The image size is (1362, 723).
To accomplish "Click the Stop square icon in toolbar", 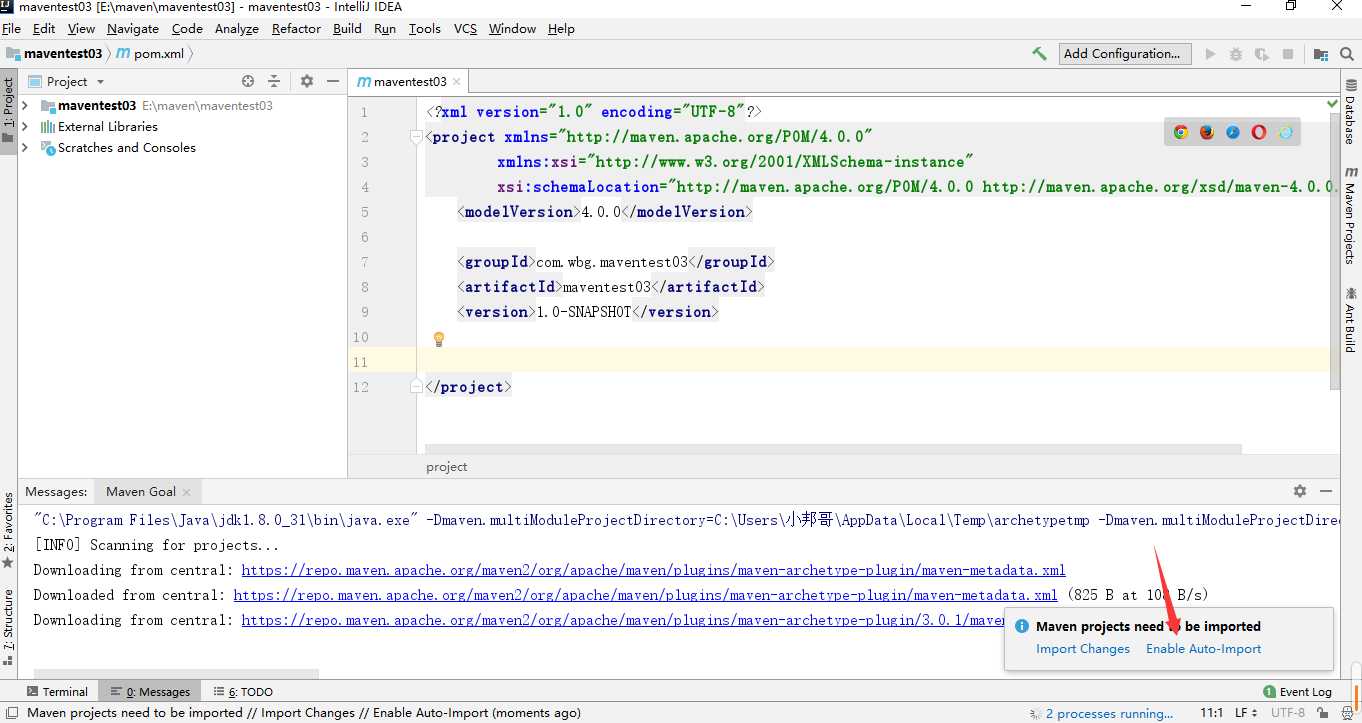I will pos(1288,54).
